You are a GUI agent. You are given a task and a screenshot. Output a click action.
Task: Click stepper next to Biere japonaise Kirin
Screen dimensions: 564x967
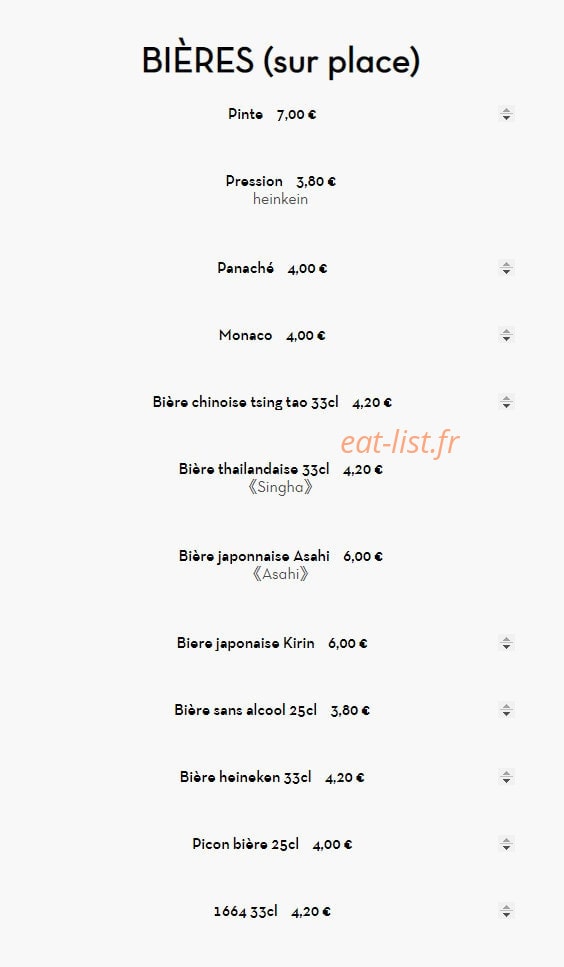click(x=506, y=643)
